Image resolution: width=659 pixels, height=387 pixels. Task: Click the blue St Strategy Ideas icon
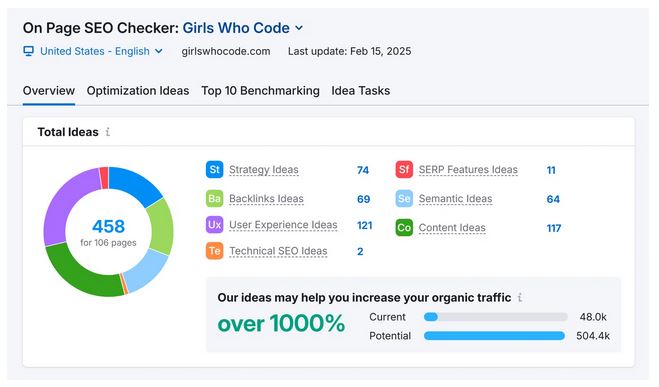point(214,169)
